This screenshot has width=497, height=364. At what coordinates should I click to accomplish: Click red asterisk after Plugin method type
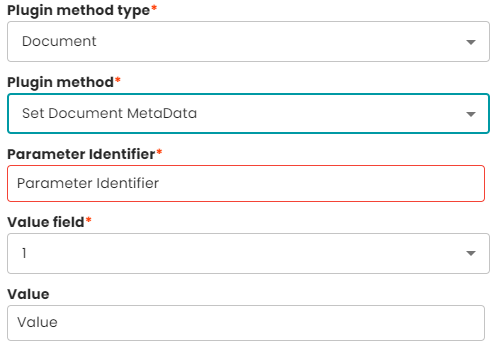[x=154, y=8]
